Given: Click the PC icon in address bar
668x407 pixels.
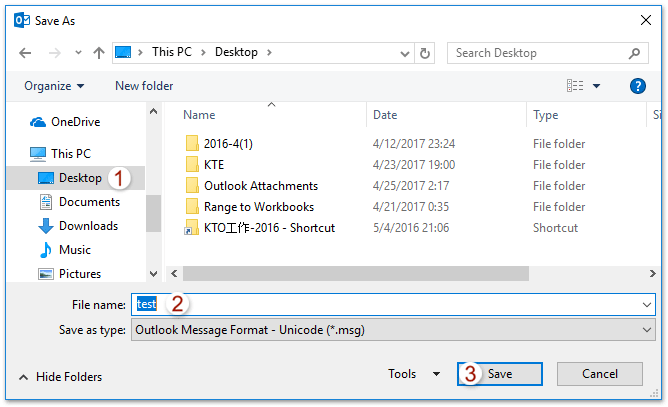Looking at the screenshot, I should [x=123, y=52].
